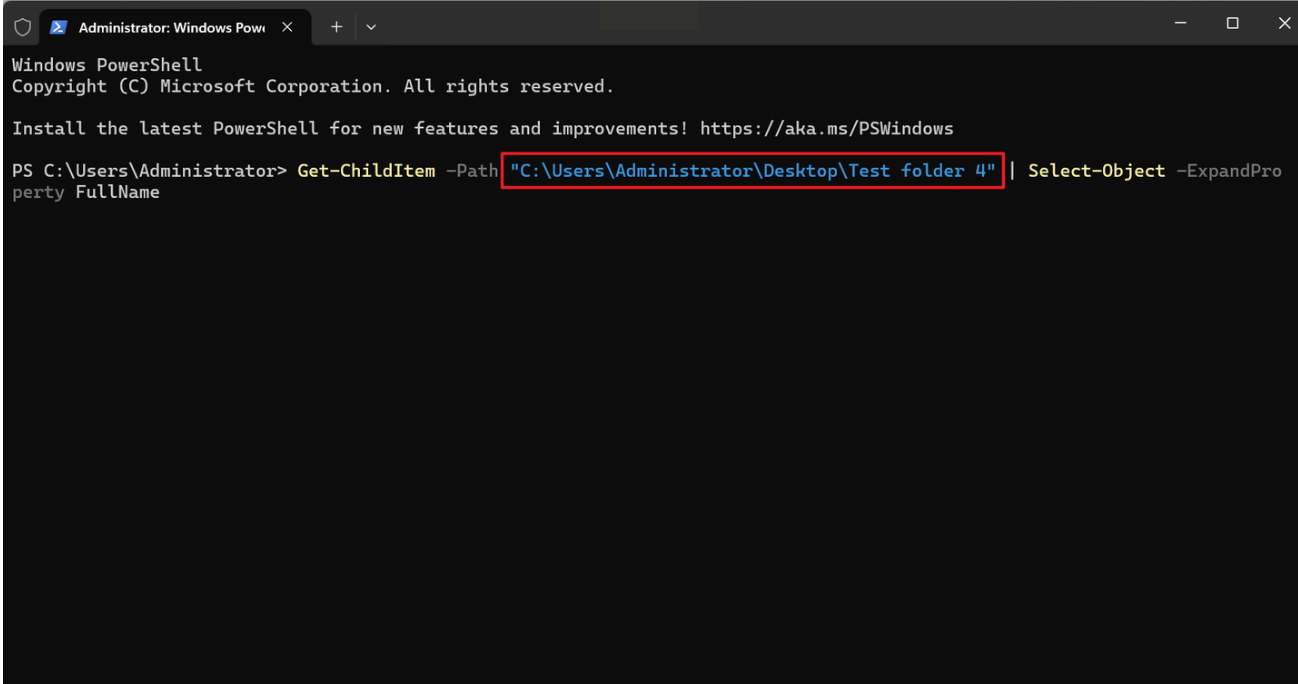
Task: Click the pipe character before Select-Object
Action: [x=1012, y=171]
